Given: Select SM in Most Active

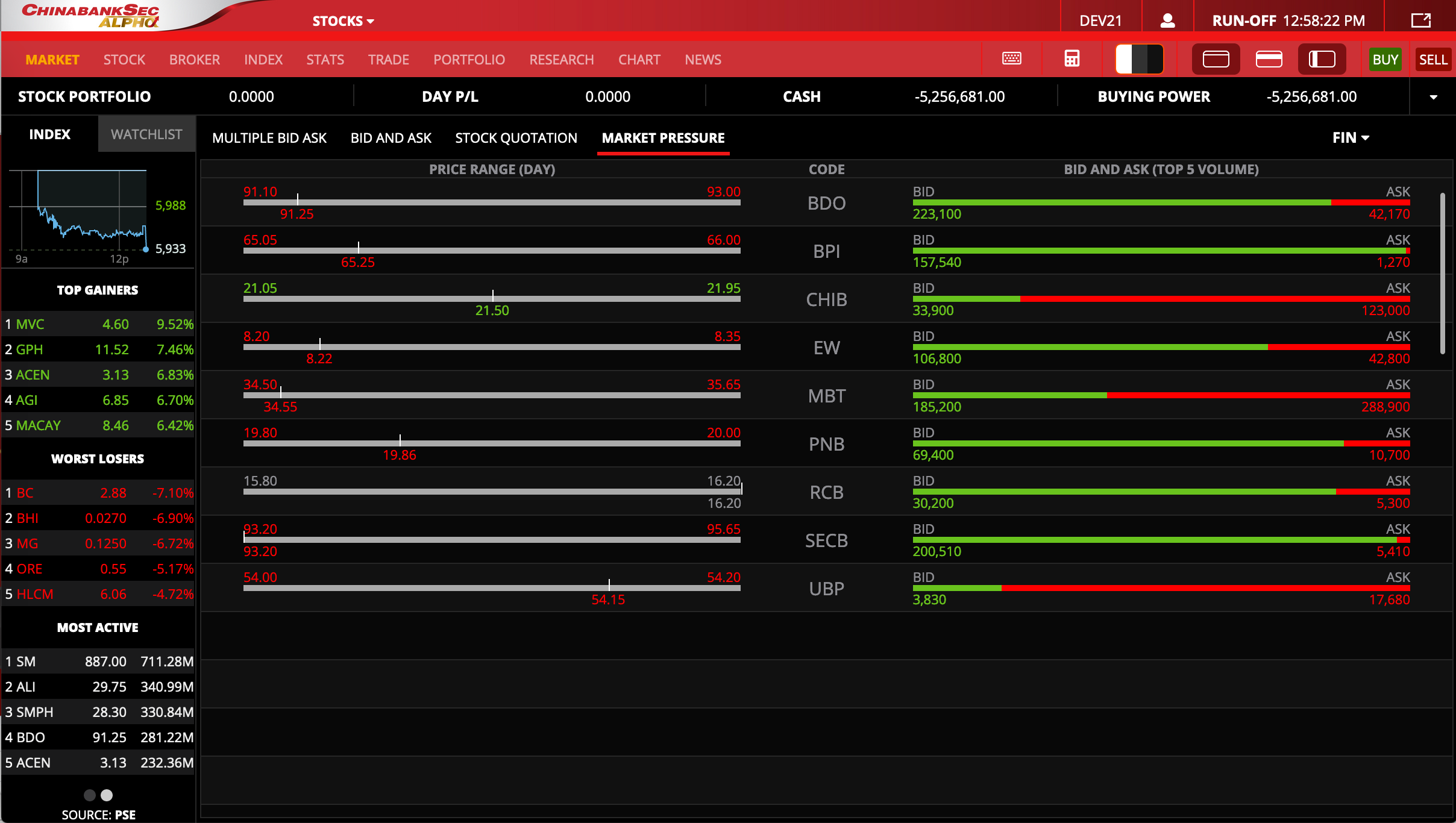Looking at the screenshot, I should [99, 662].
